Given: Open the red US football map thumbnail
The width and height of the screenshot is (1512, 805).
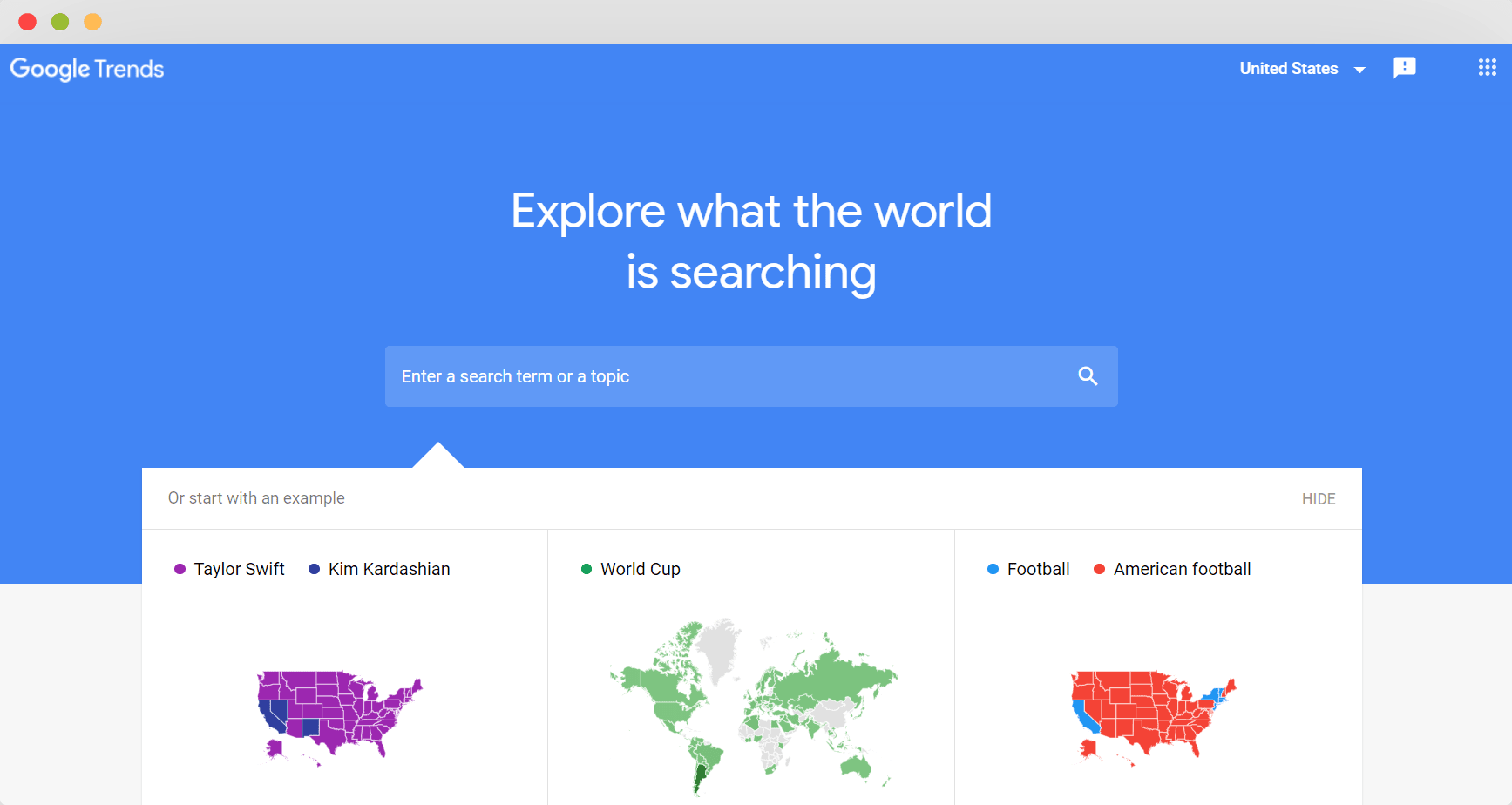Looking at the screenshot, I should click(1154, 717).
